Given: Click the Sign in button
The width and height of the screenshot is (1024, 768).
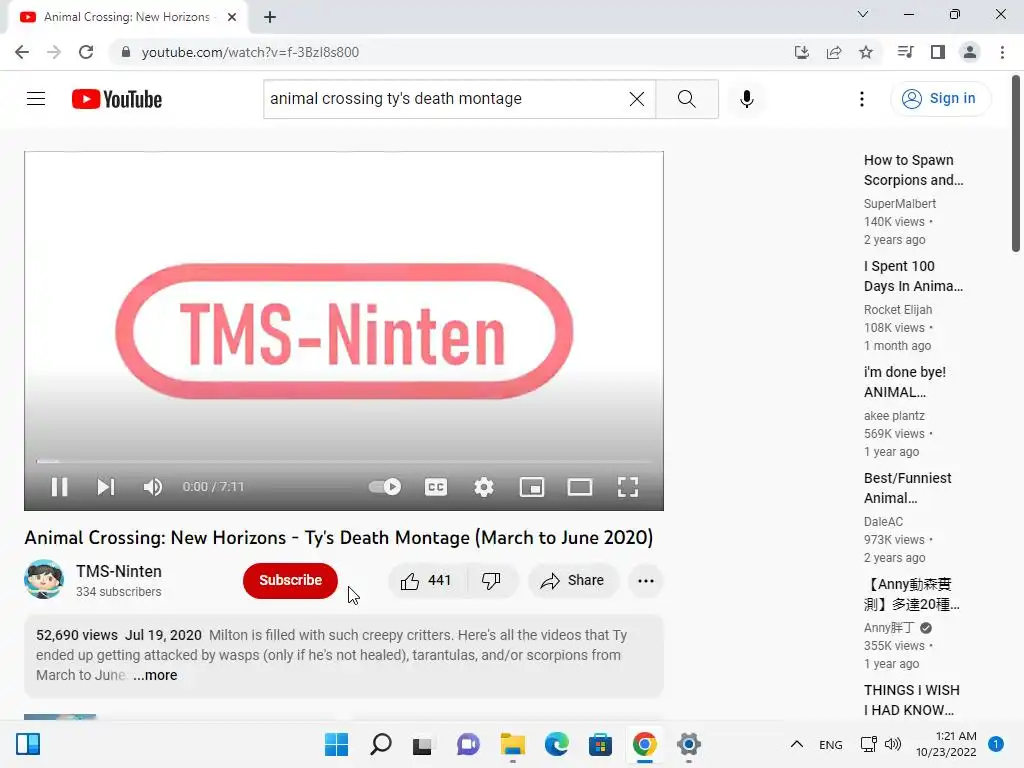Looking at the screenshot, I should click(x=940, y=99).
